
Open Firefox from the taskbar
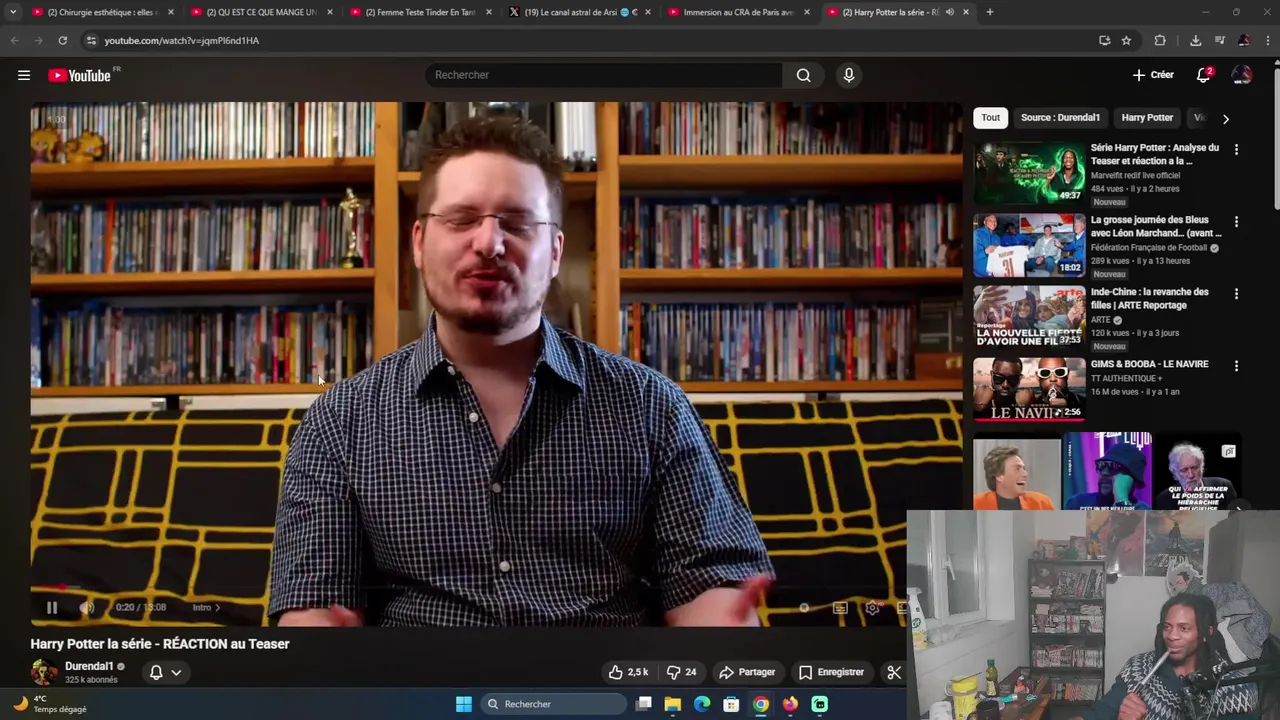(790, 704)
